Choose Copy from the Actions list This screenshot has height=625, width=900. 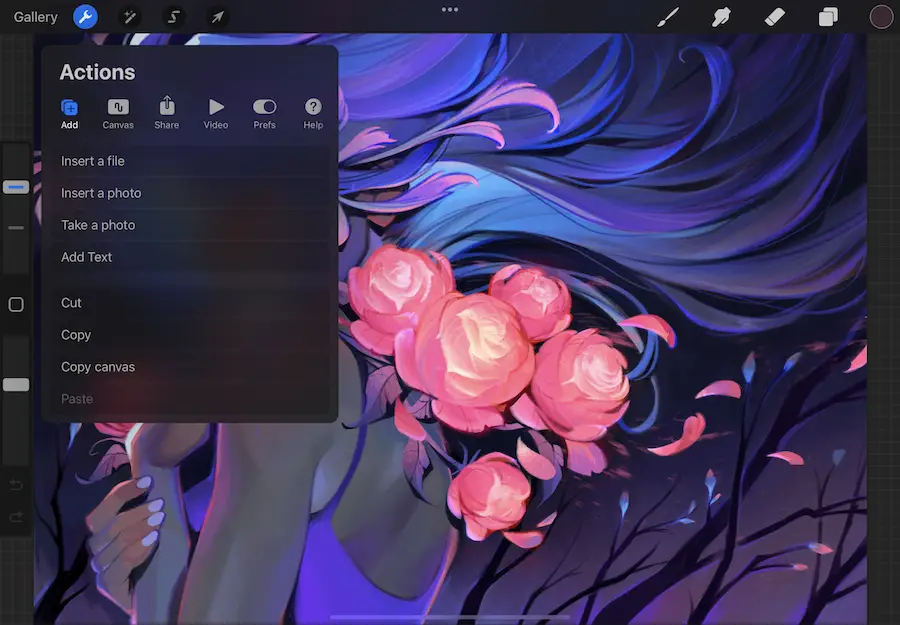(189, 335)
